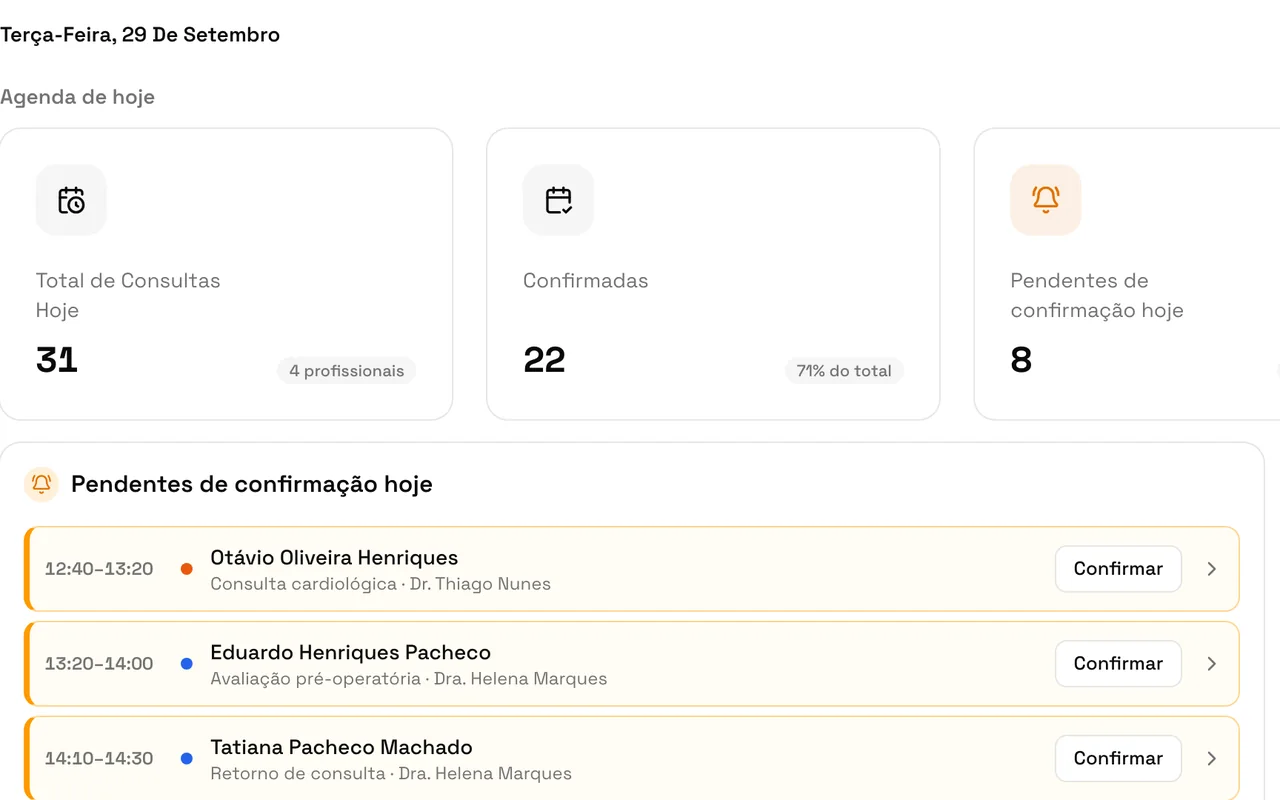Open details chevron for Eduardo Henriques Pacheco
The width and height of the screenshot is (1280, 800).
tap(1211, 664)
